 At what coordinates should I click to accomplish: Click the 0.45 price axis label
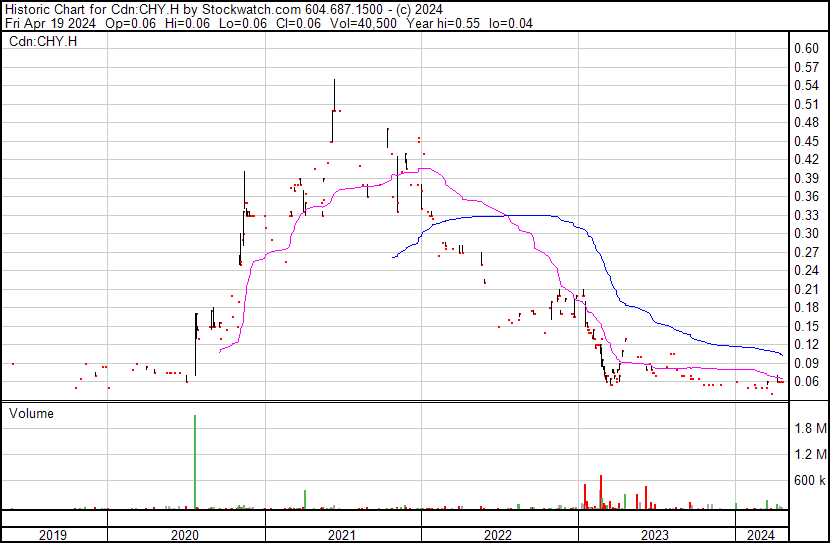pos(807,141)
